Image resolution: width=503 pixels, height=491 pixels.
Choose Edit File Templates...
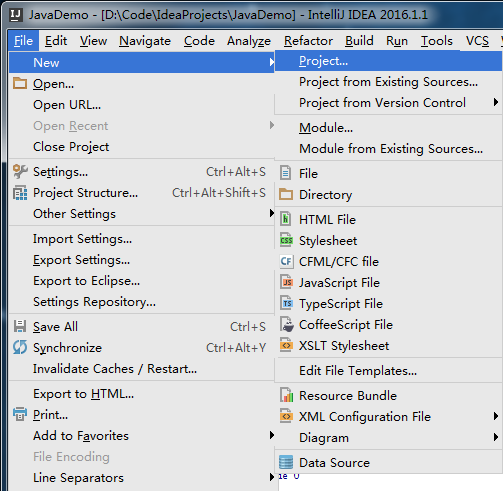pyautogui.click(x=388, y=370)
